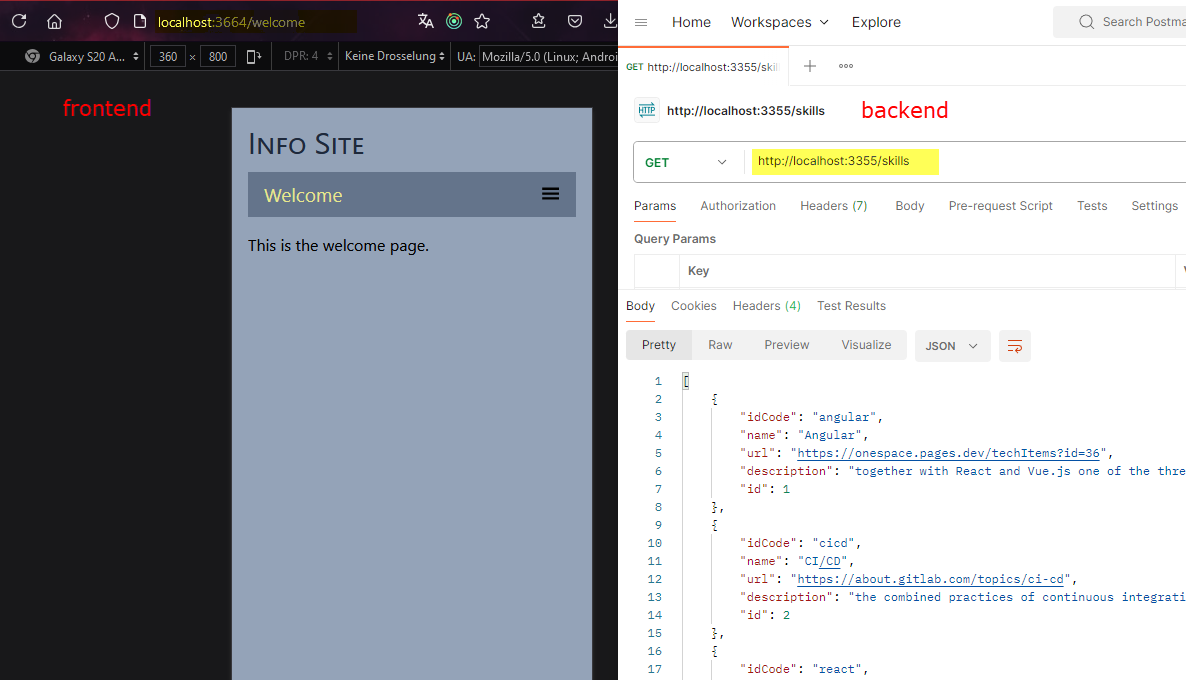
Task: Add a new request tab with the plus icon
Action: tap(810, 66)
